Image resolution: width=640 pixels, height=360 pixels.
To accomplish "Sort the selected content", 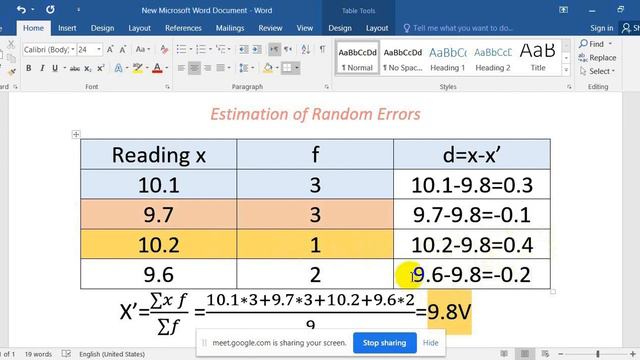I will 305,49.
